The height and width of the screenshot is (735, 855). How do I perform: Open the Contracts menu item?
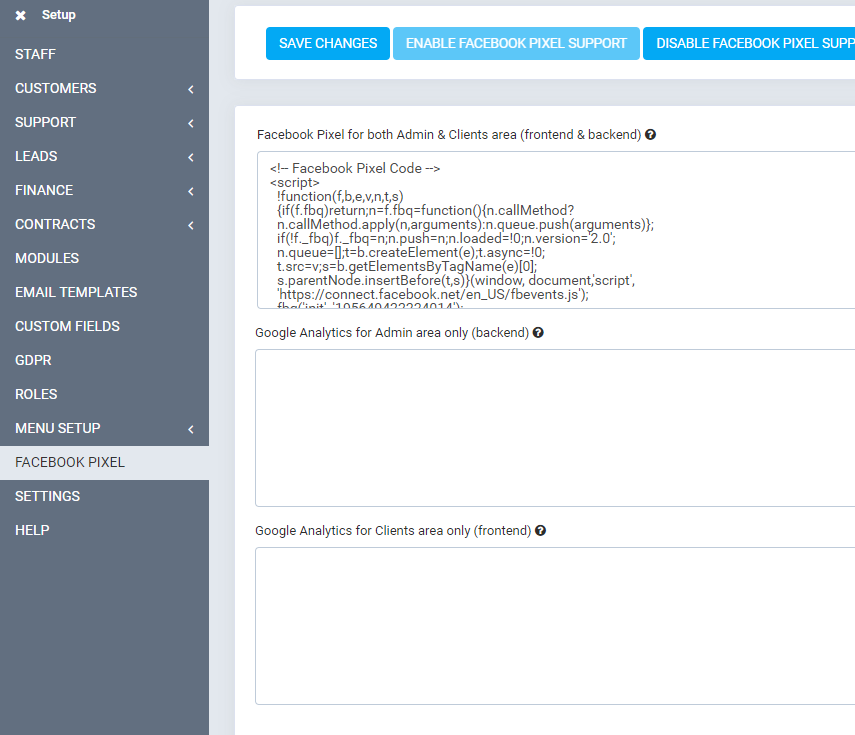tap(104, 224)
